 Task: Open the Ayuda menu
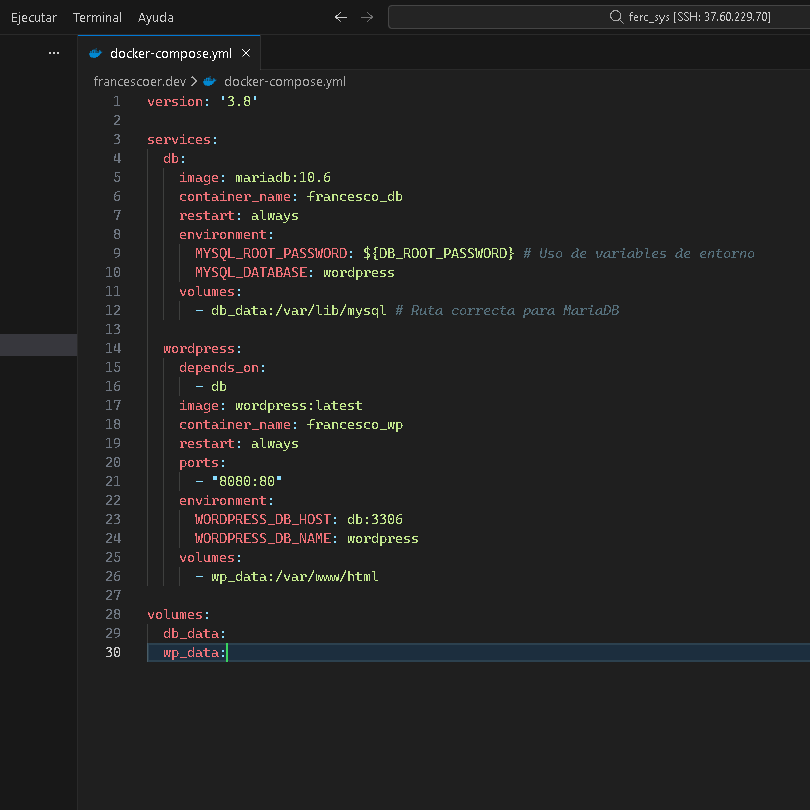[x=155, y=17]
